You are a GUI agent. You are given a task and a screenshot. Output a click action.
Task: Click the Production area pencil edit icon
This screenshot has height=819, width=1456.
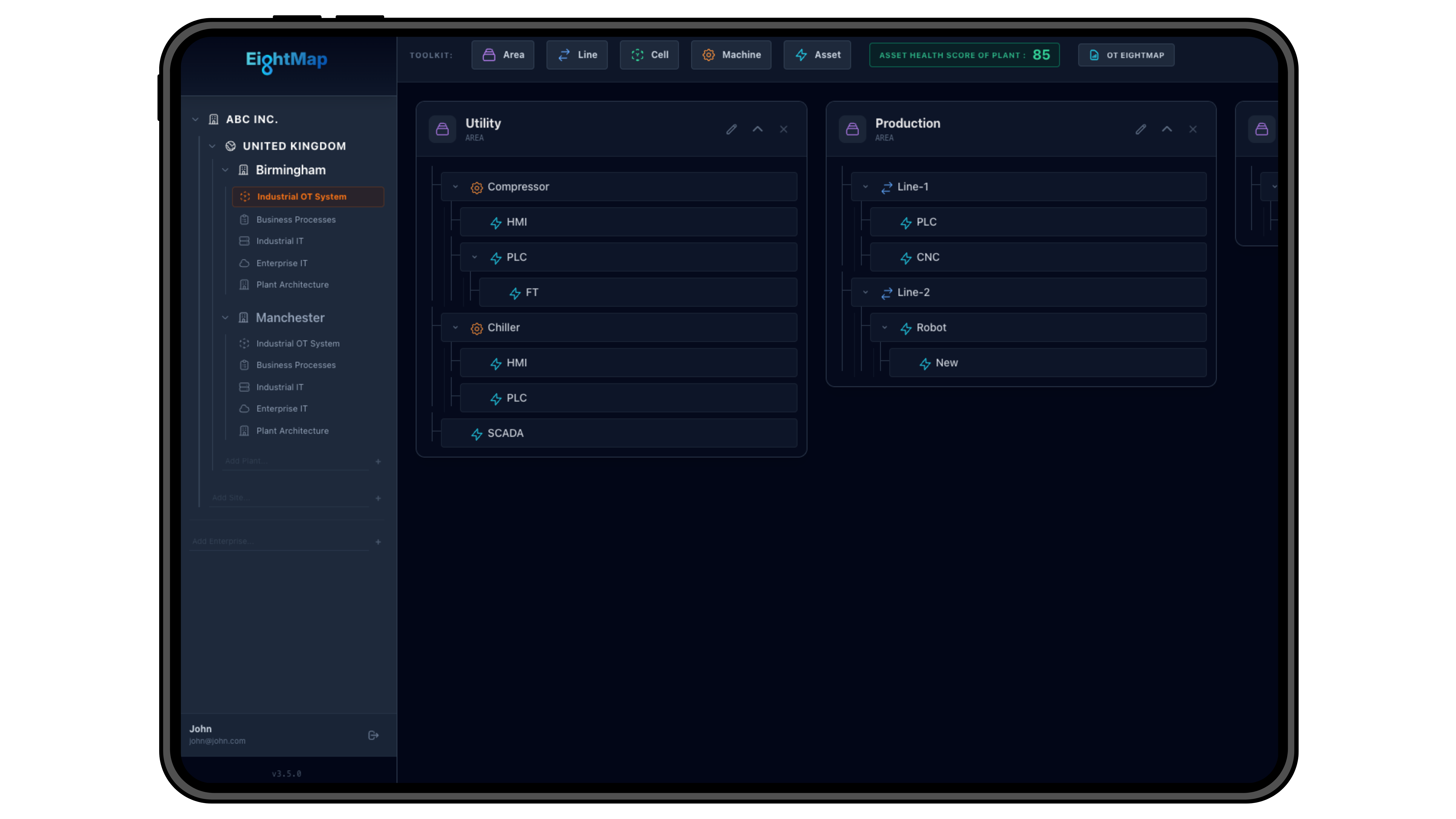coord(1141,129)
